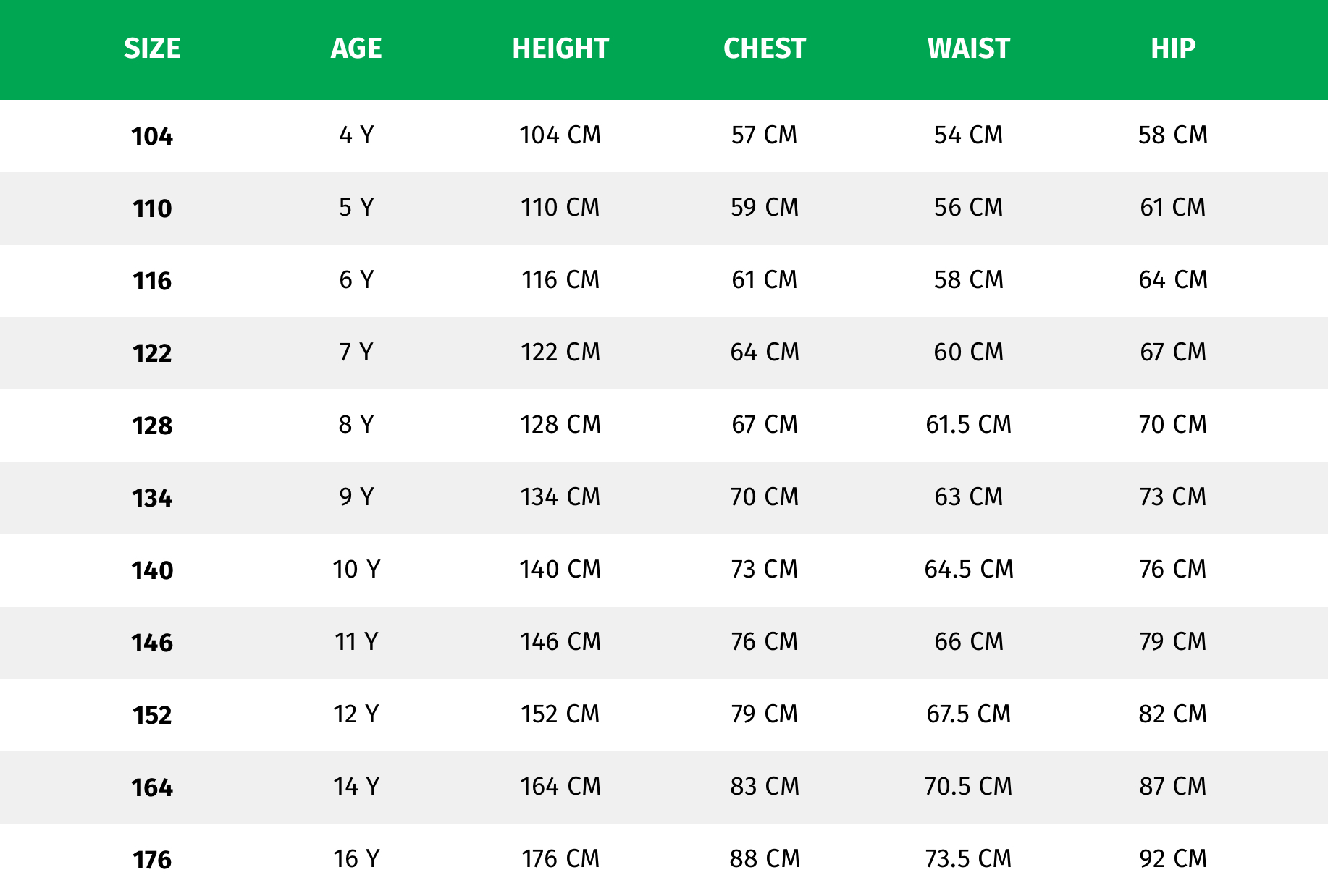Select the bold size 122 cell

point(152,353)
